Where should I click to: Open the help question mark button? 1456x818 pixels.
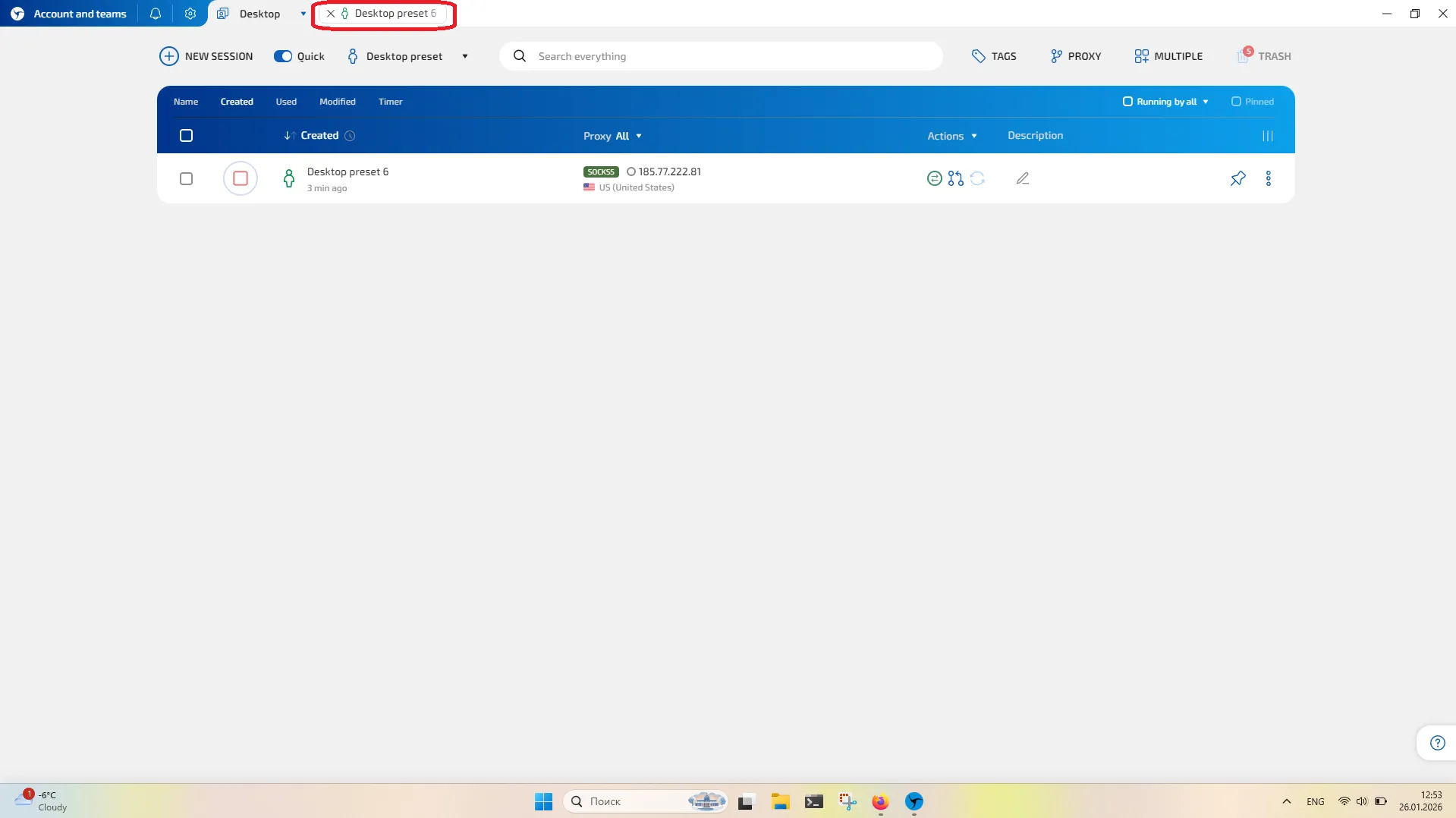(1437, 743)
